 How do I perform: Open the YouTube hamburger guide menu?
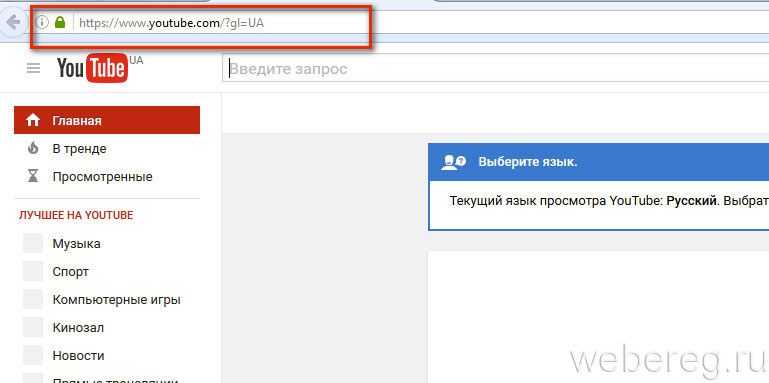tap(33, 69)
